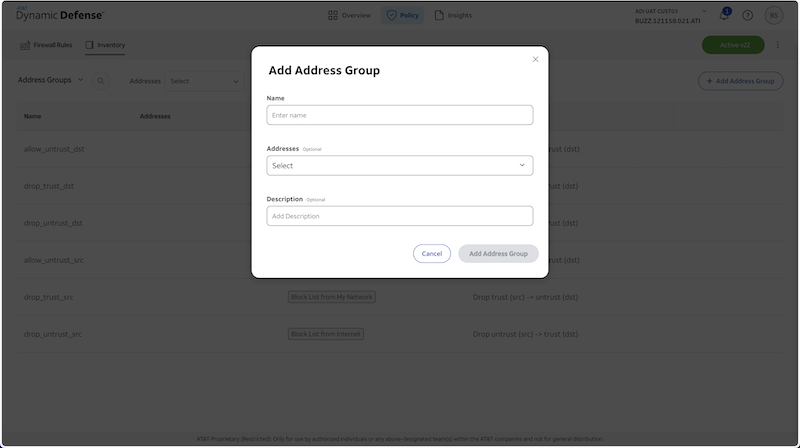
Task: Click 'Drop untrust (src) -> trust (dst)' description
Action: 525,334
